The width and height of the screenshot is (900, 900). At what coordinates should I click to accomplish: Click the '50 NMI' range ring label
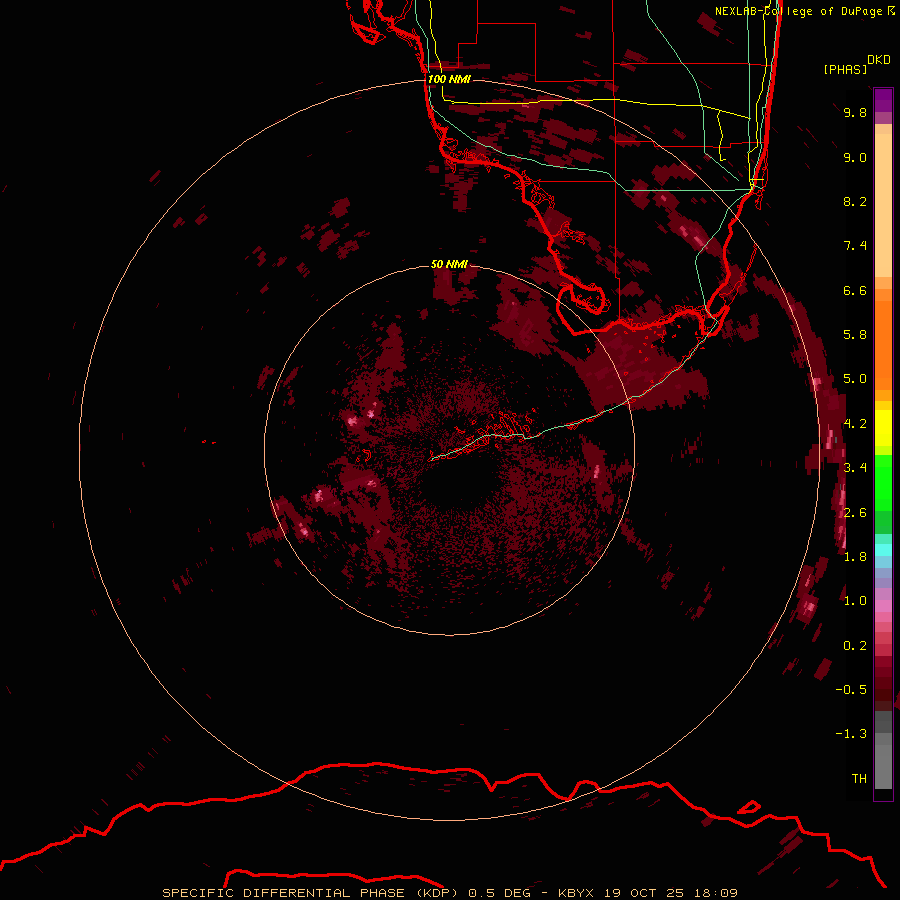click(449, 264)
